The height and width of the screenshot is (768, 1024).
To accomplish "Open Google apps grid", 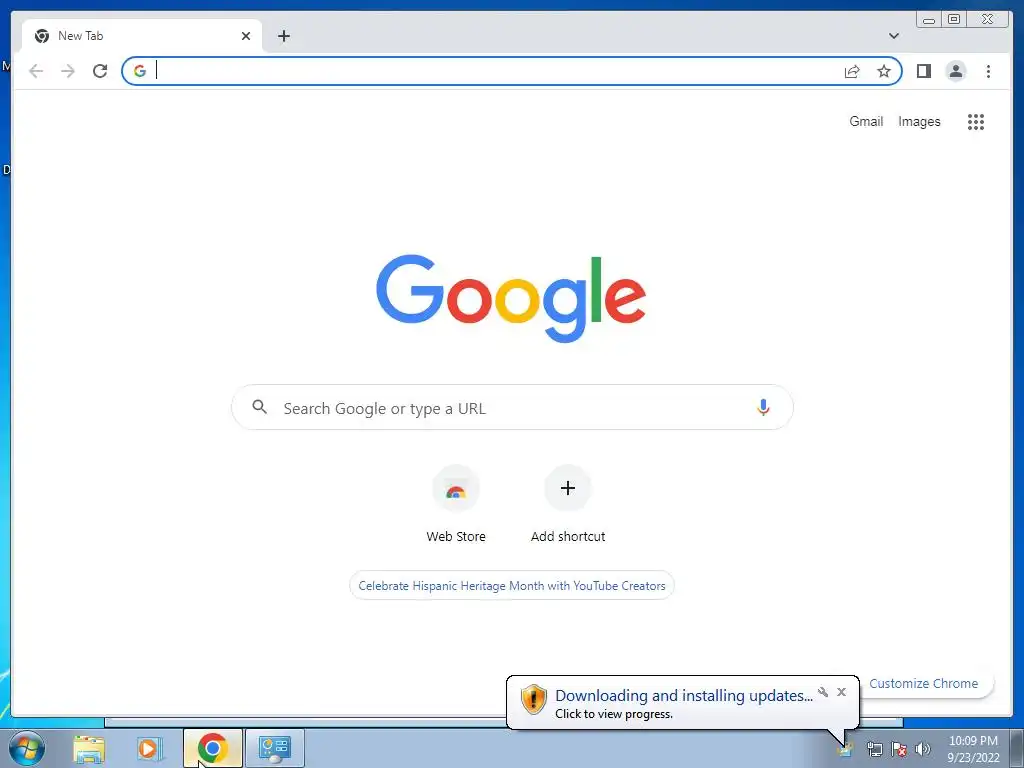I will (x=976, y=121).
